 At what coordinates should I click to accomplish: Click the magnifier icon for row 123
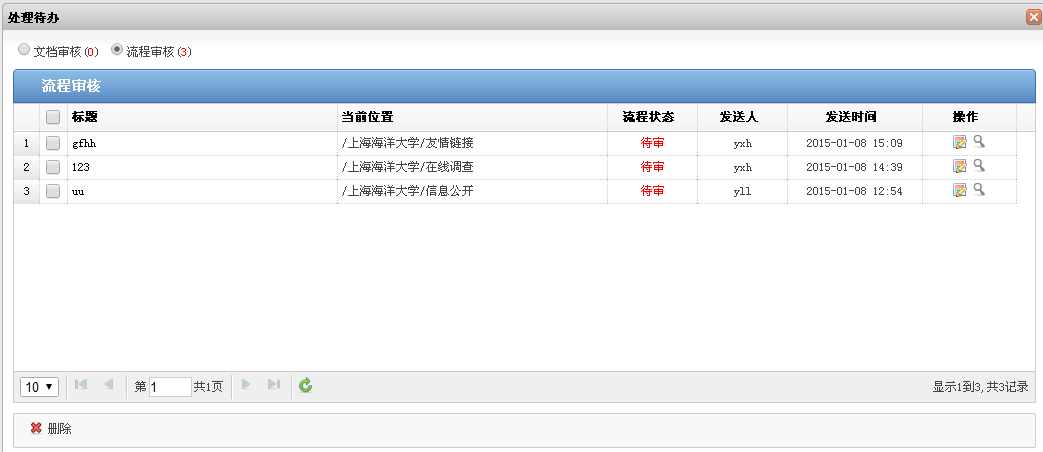pyautogui.click(x=979, y=166)
